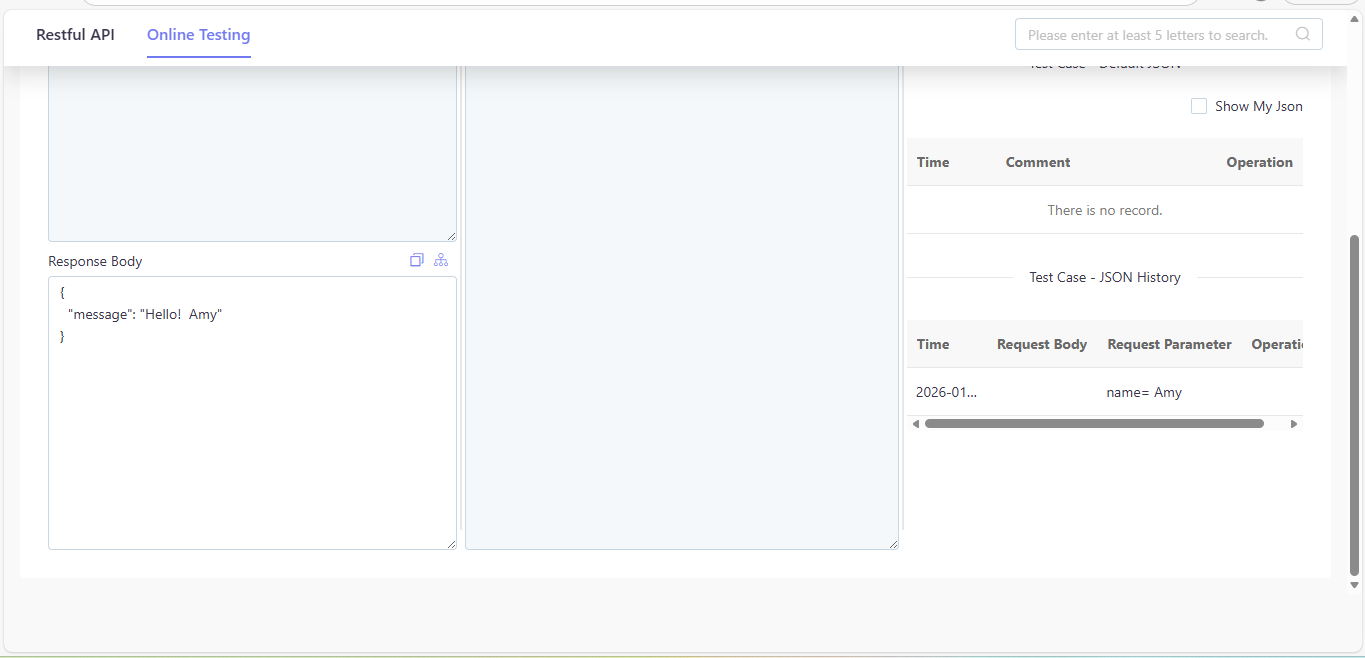The image size is (1365, 658).
Task: Click the middle gray panel resize handle
Action: click(894, 544)
